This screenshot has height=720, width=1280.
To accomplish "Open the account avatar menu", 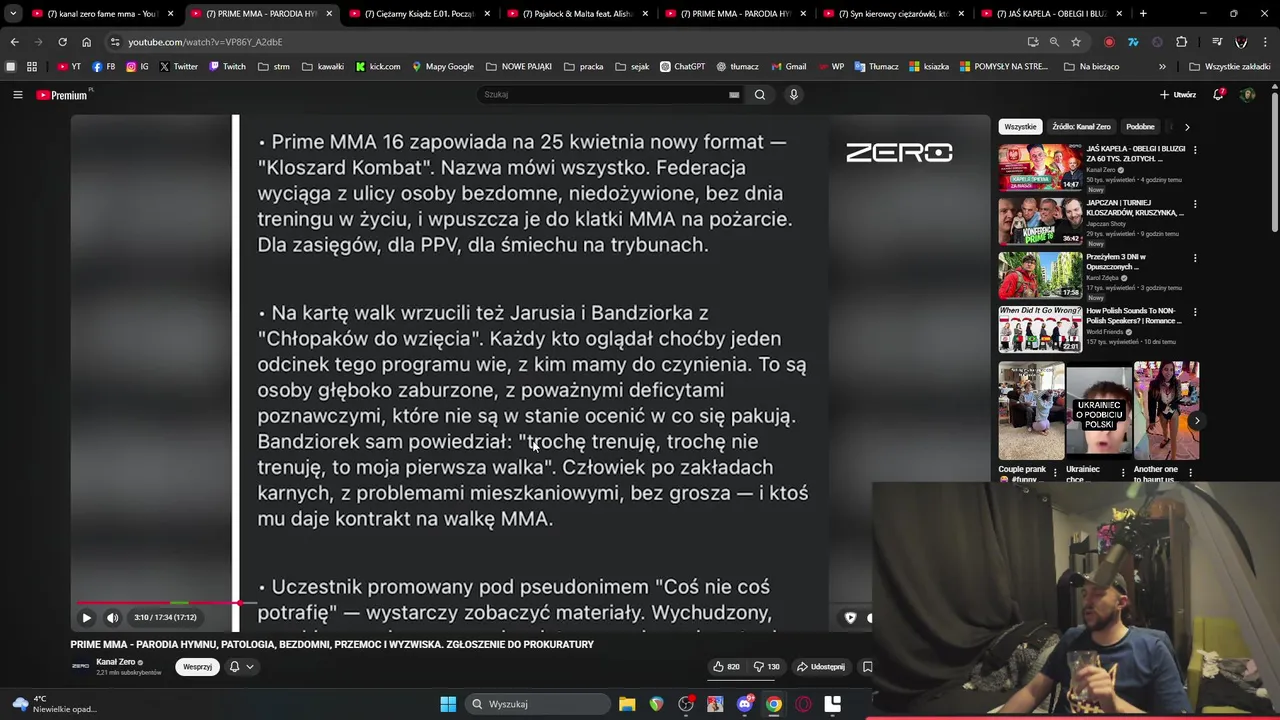I will [1247, 94].
